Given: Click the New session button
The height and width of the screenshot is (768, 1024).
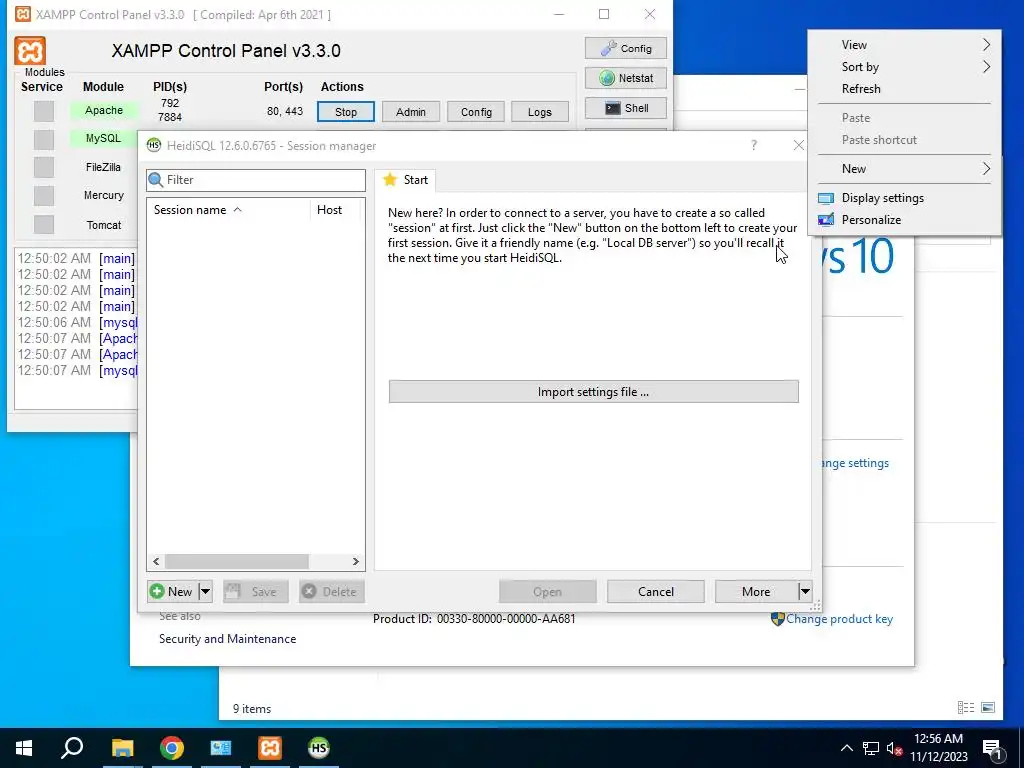Looking at the screenshot, I should pos(172,592).
